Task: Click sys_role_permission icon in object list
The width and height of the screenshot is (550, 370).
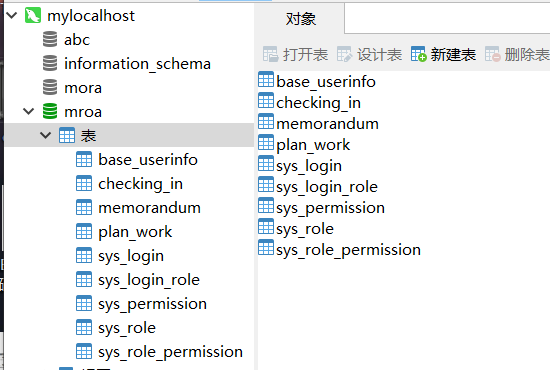Action: click(x=266, y=248)
